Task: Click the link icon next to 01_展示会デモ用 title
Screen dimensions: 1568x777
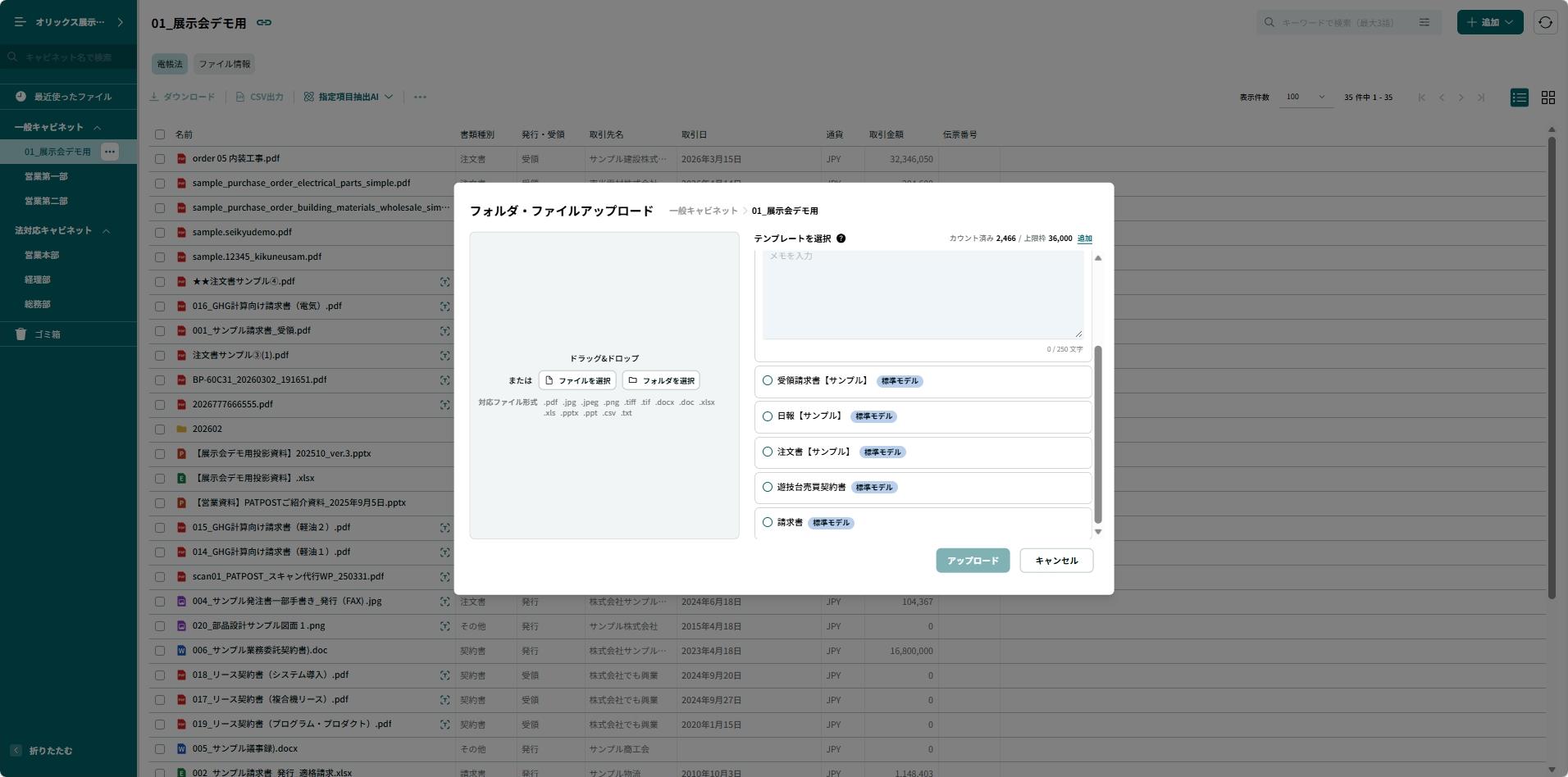Action: tap(264, 23)
